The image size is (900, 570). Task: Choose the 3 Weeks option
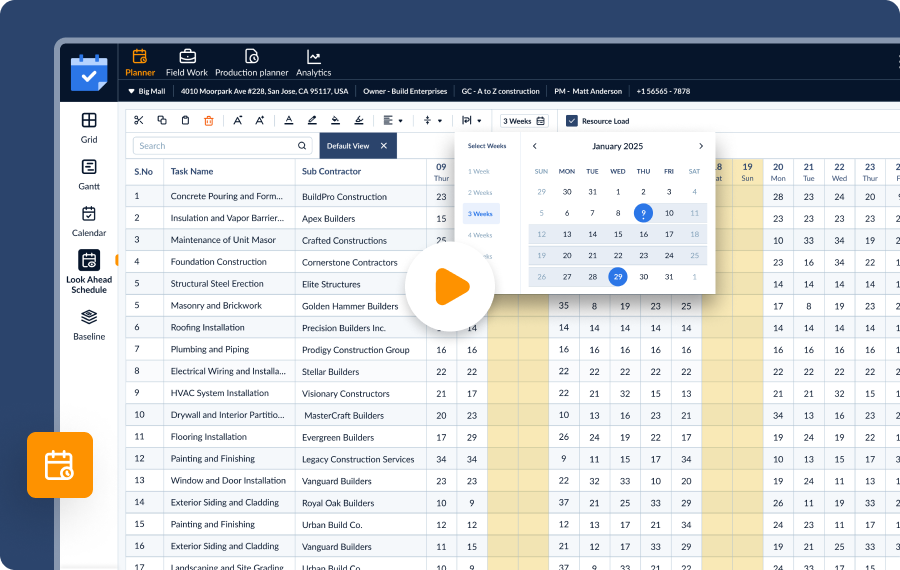(x=480, y=214)
